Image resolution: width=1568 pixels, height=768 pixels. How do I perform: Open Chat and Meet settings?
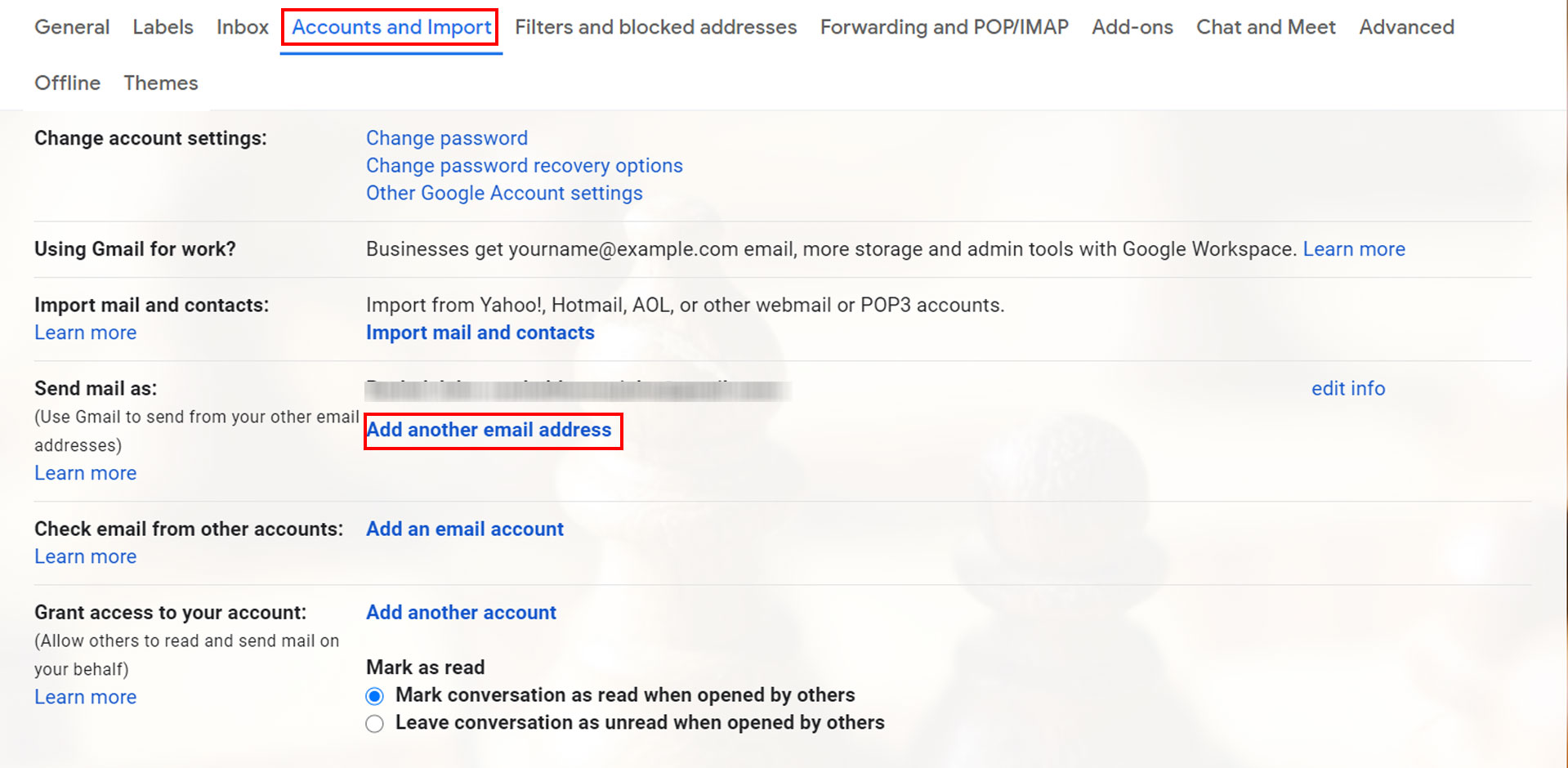pyautogui.click(x=1265, y=27)
